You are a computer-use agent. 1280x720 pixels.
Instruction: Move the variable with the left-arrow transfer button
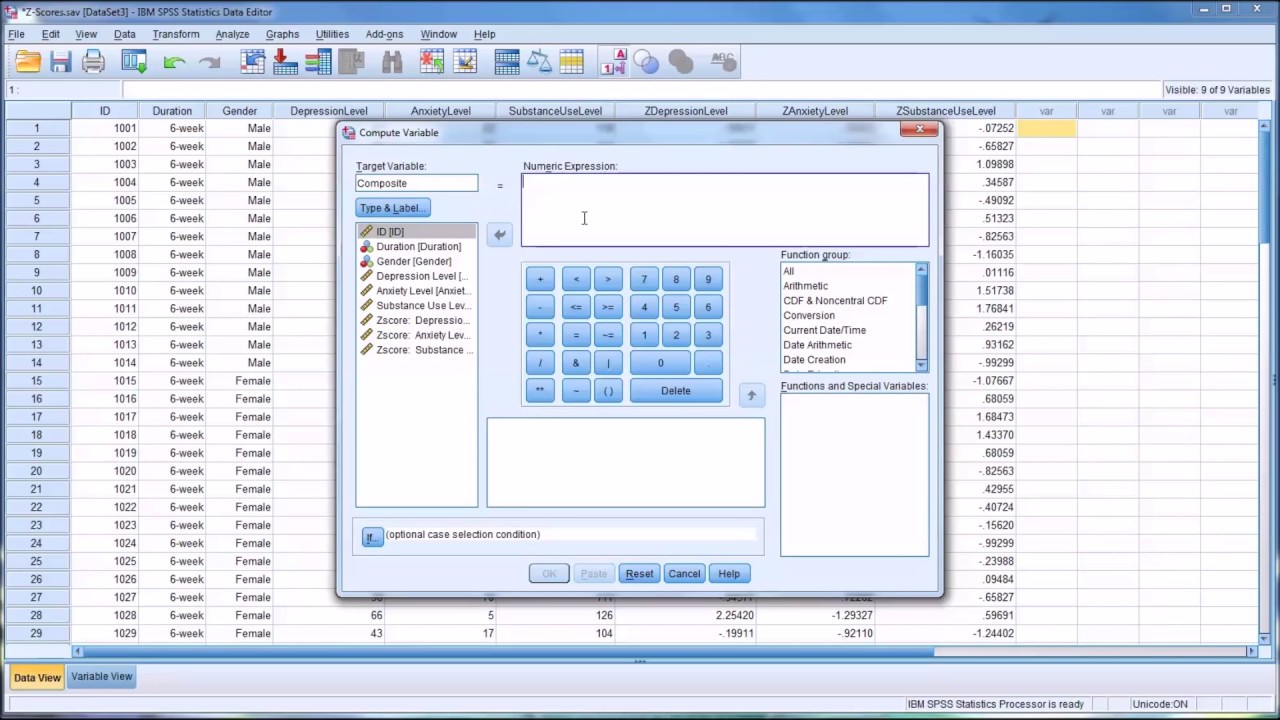tap(499, 235)
